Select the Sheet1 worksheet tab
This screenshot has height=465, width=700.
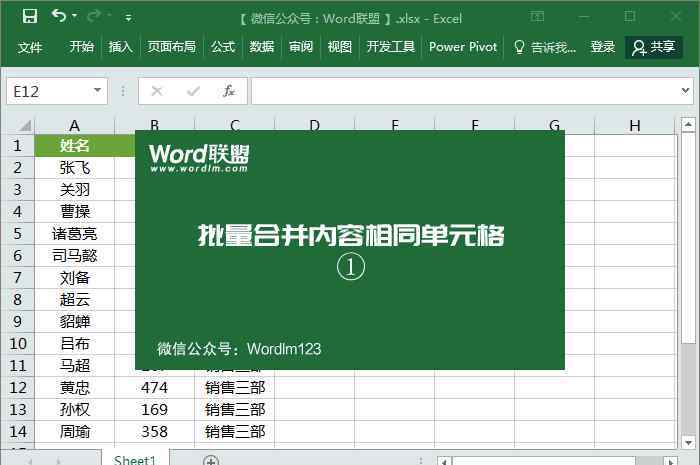pyautogui.click(x=134, y=459)
